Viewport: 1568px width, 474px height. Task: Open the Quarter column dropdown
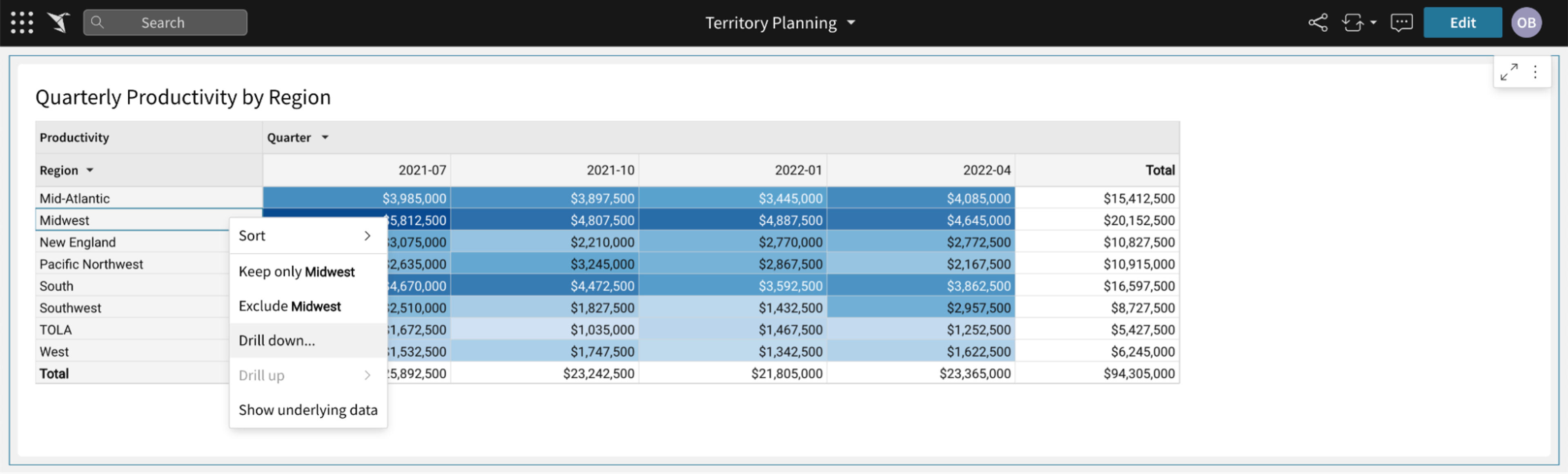pyautogui.click(x=325, y=137)
